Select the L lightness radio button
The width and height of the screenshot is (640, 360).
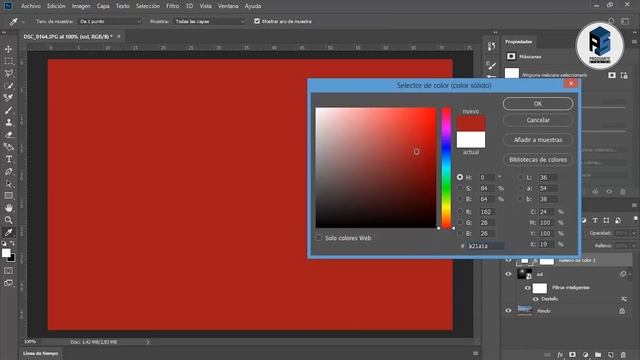tap(520, 177)
